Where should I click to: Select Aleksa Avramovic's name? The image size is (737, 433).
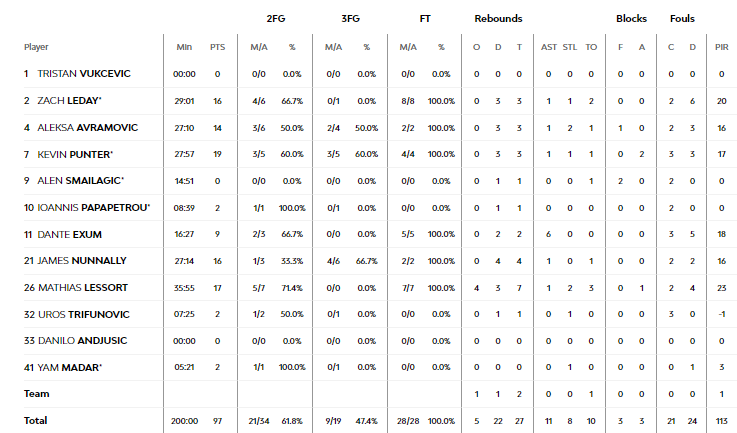click(87, 127)
